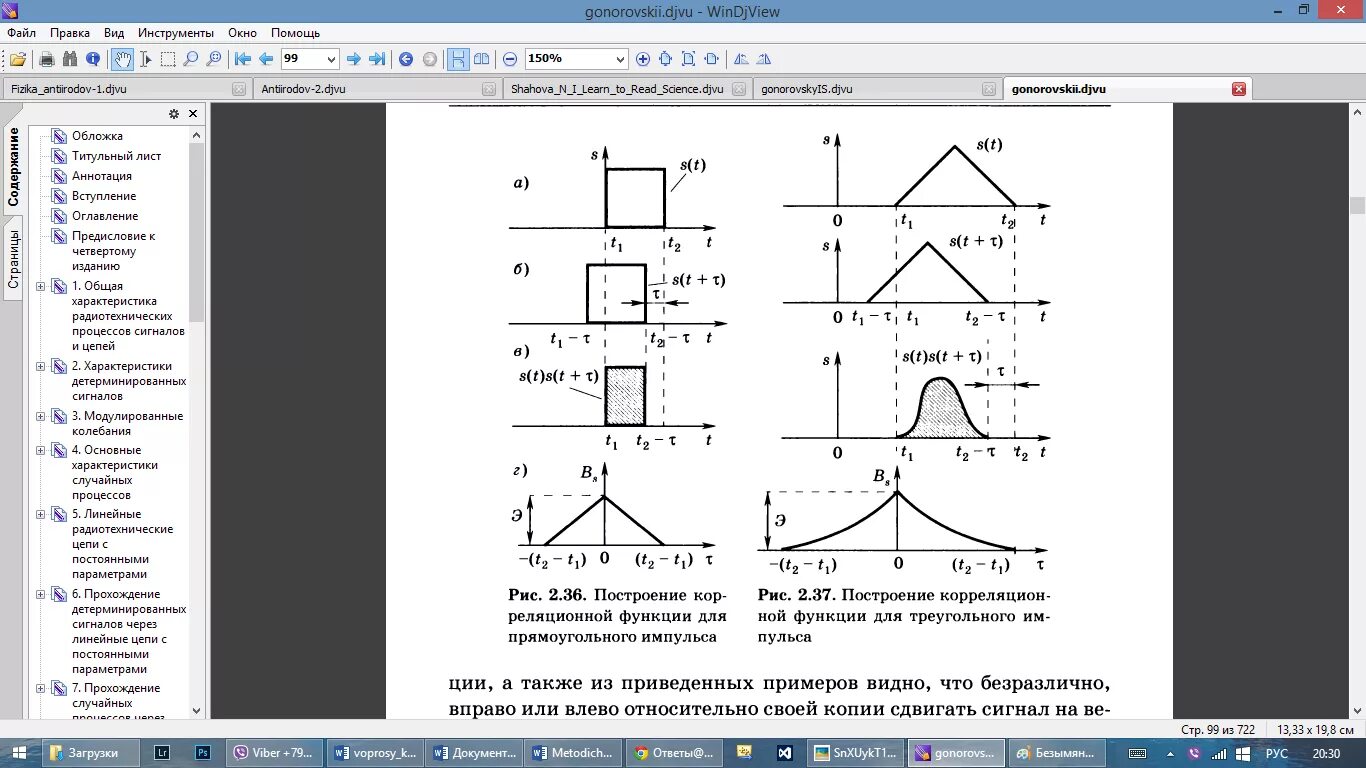Open the 150% zoom level dropdown
This screenshot has height=768, width=1366.
click(621, 59)
